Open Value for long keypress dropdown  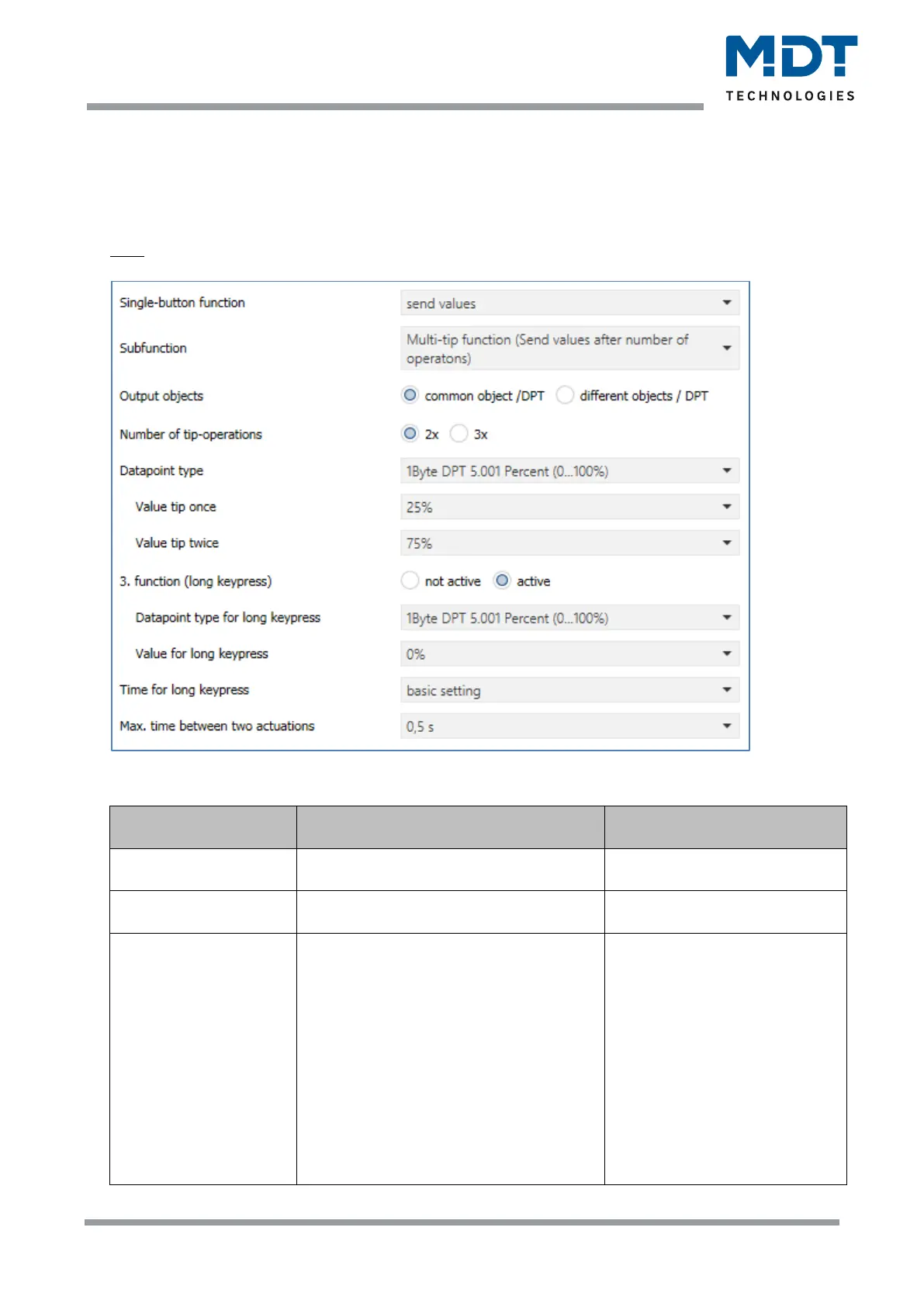point(569,654)
